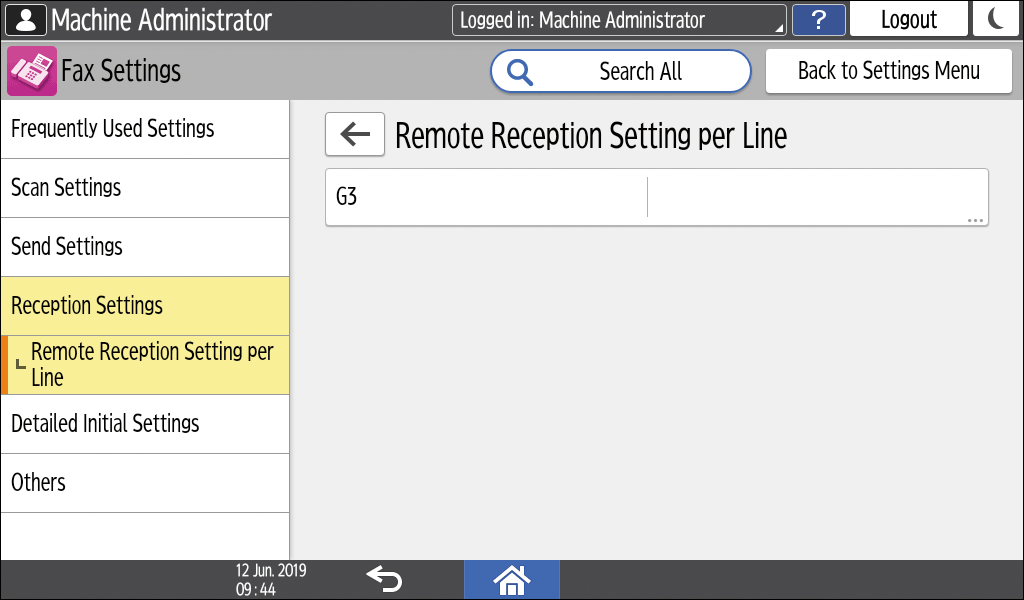Click the back arrow beside the page title

[x=355, y=135]
